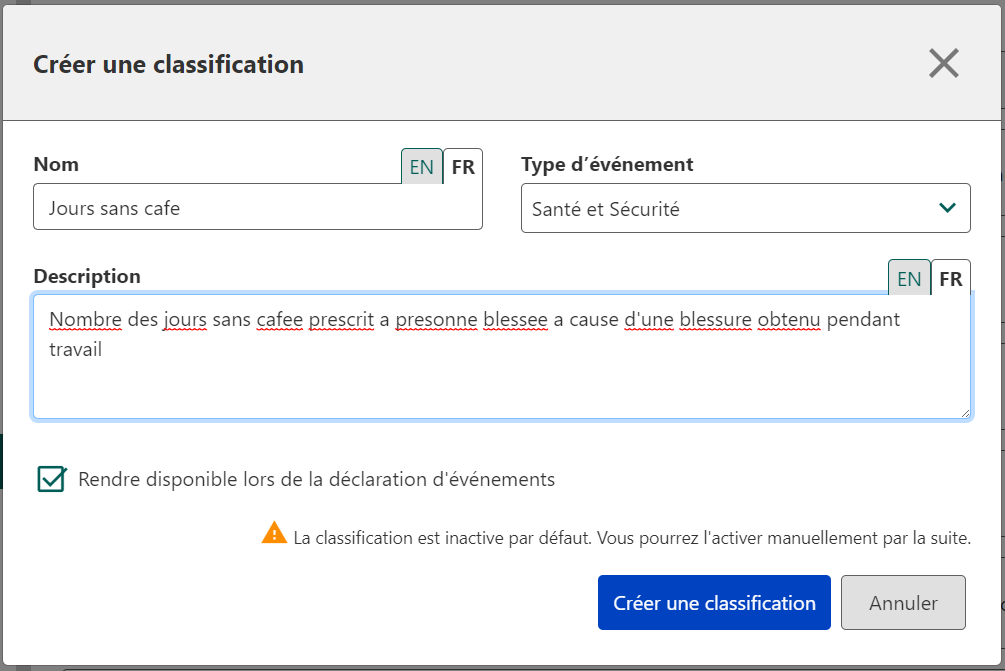Click the Nom text input
The height and width of the screenshot is (671, 1005).
[258, 209]
